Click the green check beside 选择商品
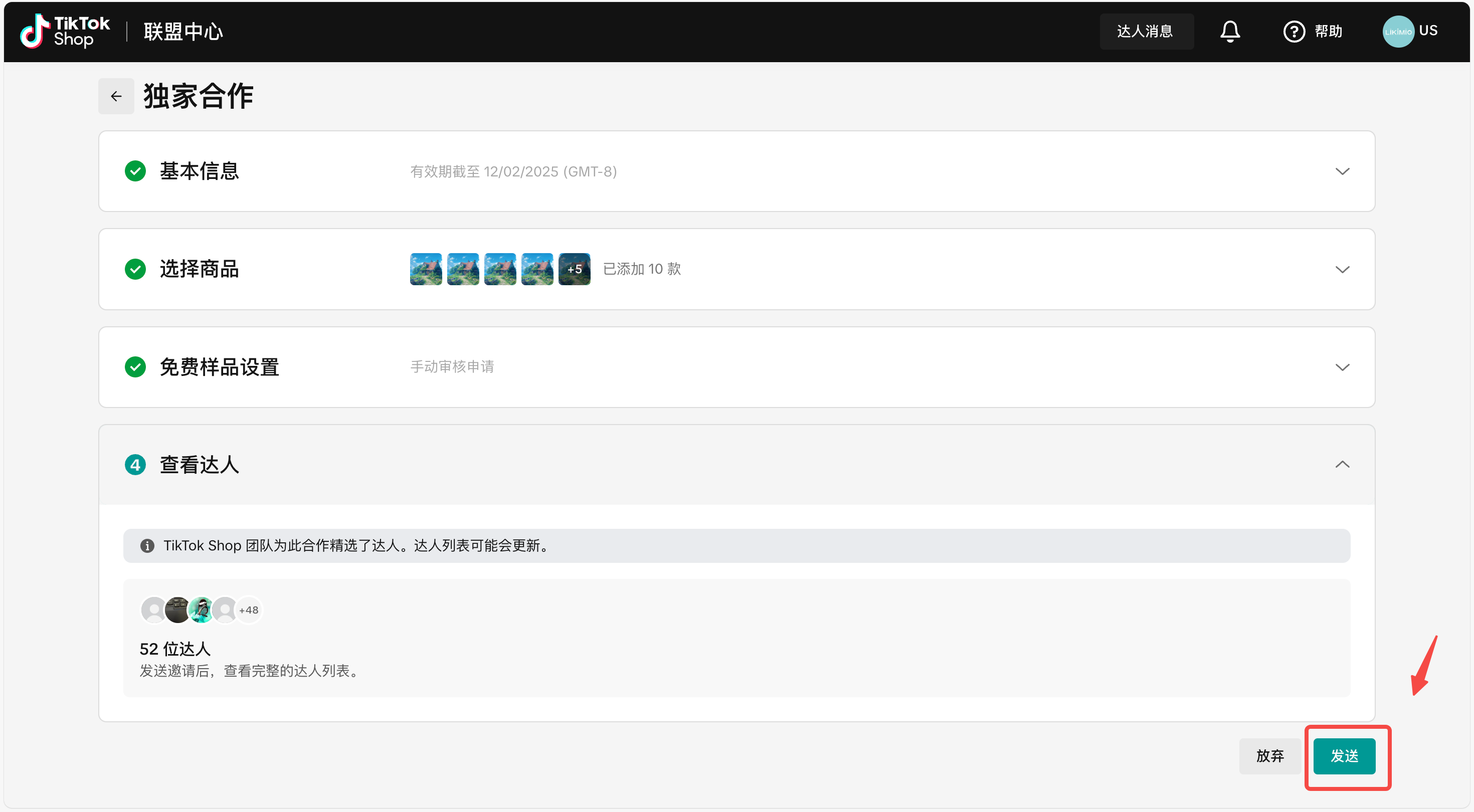1474x812 pixels. coord(135,269)
